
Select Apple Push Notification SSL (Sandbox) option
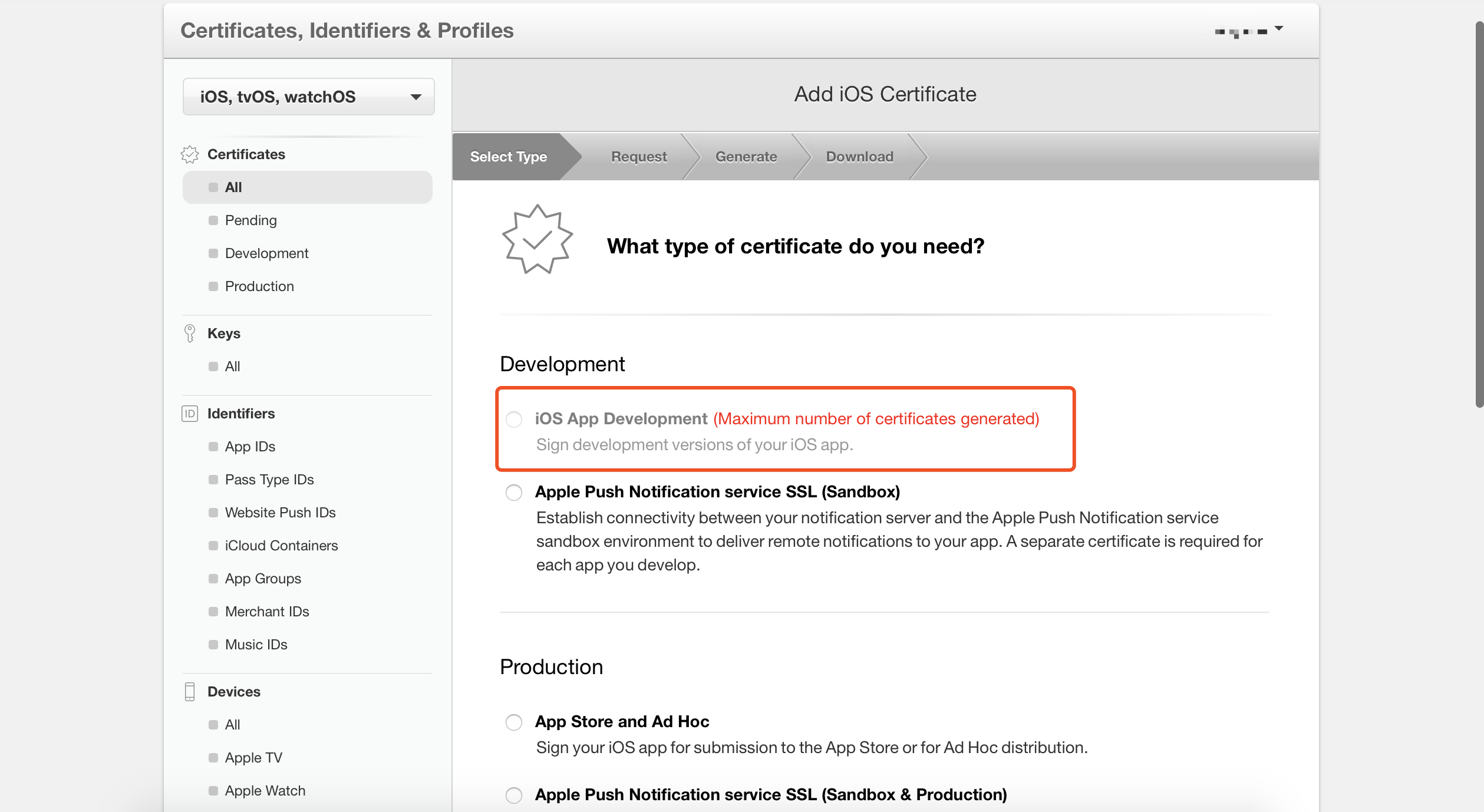(514, 493)
